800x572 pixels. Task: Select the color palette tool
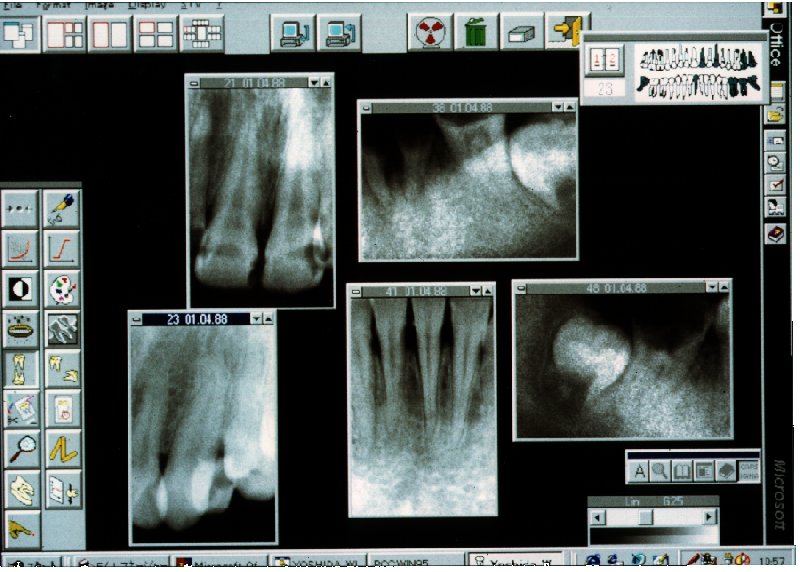pos(63,289)
